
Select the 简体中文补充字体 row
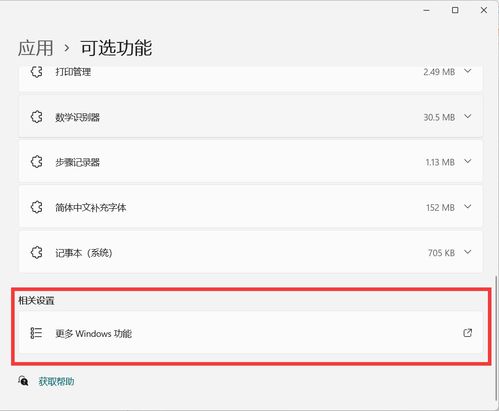(251, 207)
